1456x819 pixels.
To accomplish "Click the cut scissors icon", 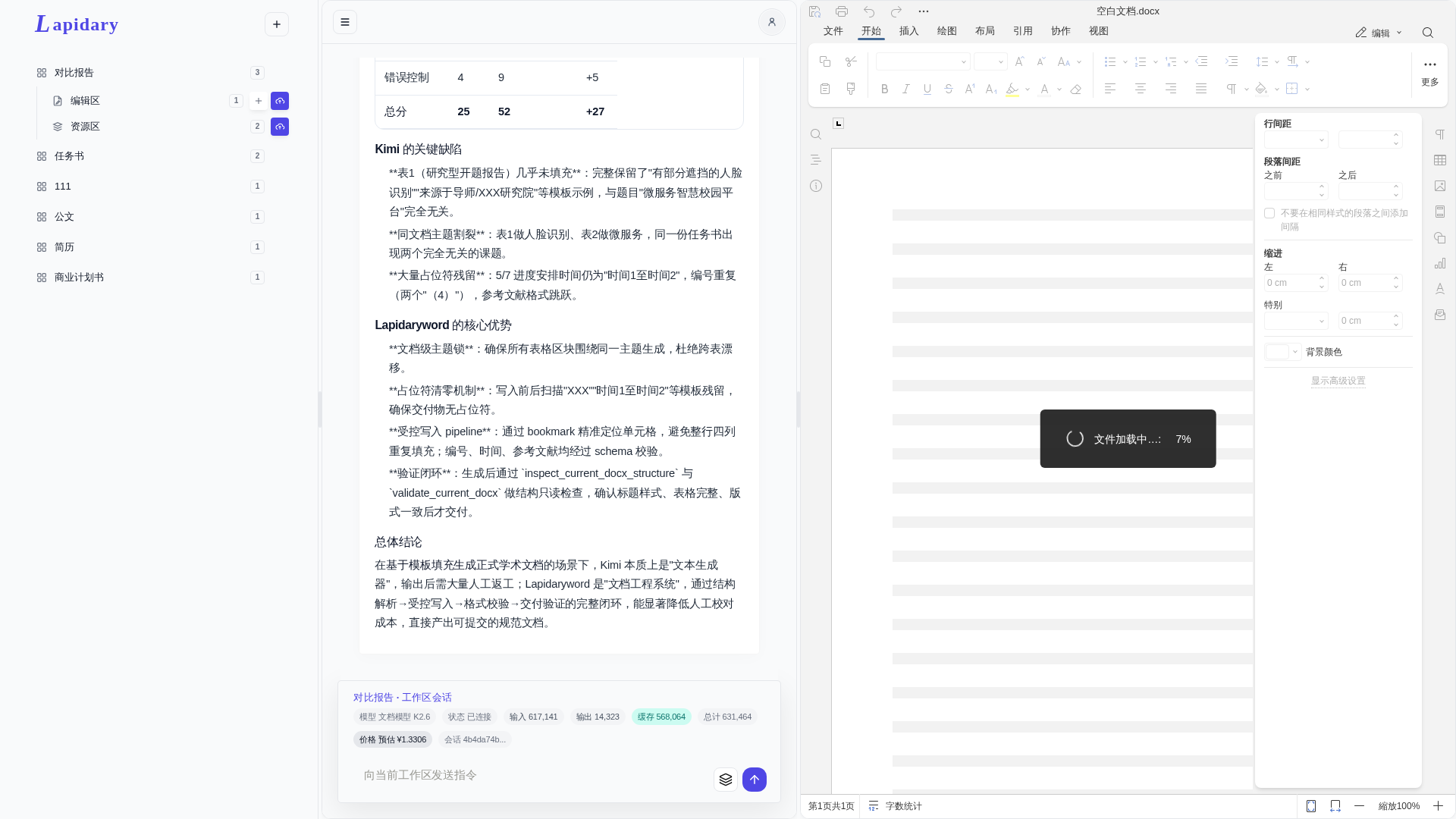I will pos(851,61).
